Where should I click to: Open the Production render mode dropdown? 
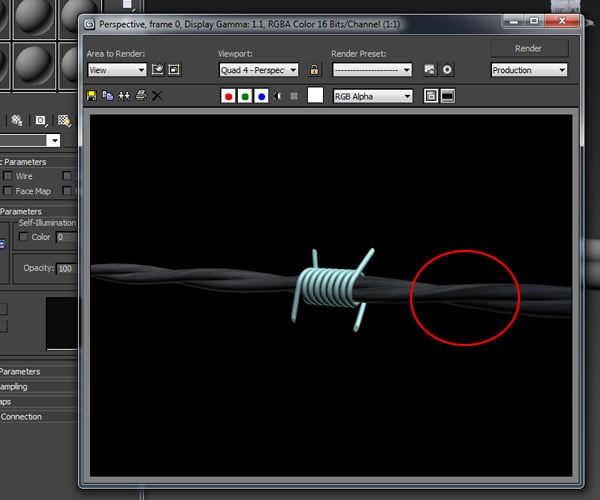click(529, 70)
